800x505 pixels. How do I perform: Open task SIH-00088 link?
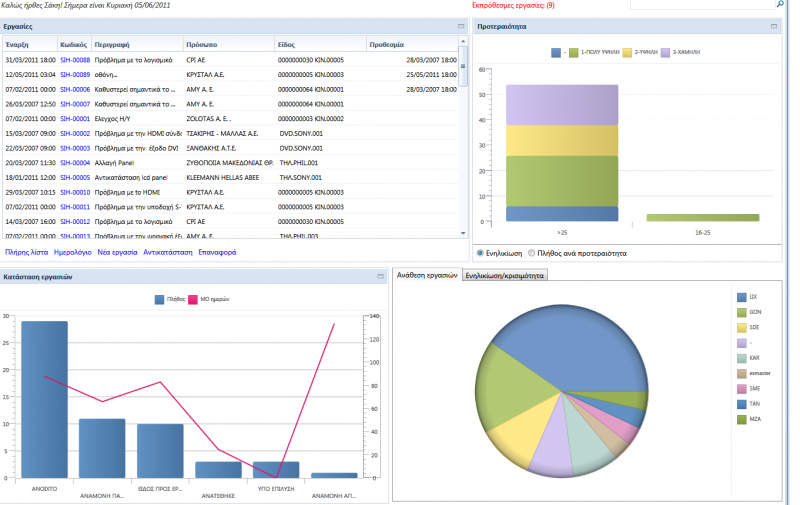tap(75, 60)
